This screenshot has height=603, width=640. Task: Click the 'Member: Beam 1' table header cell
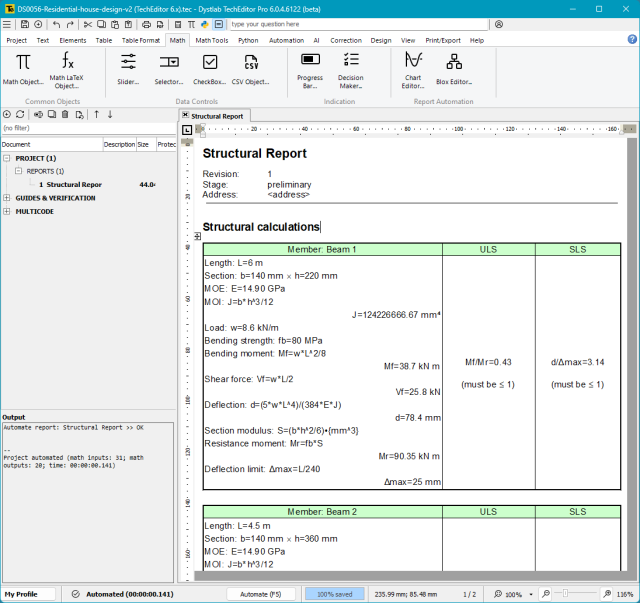coord(322,249)
